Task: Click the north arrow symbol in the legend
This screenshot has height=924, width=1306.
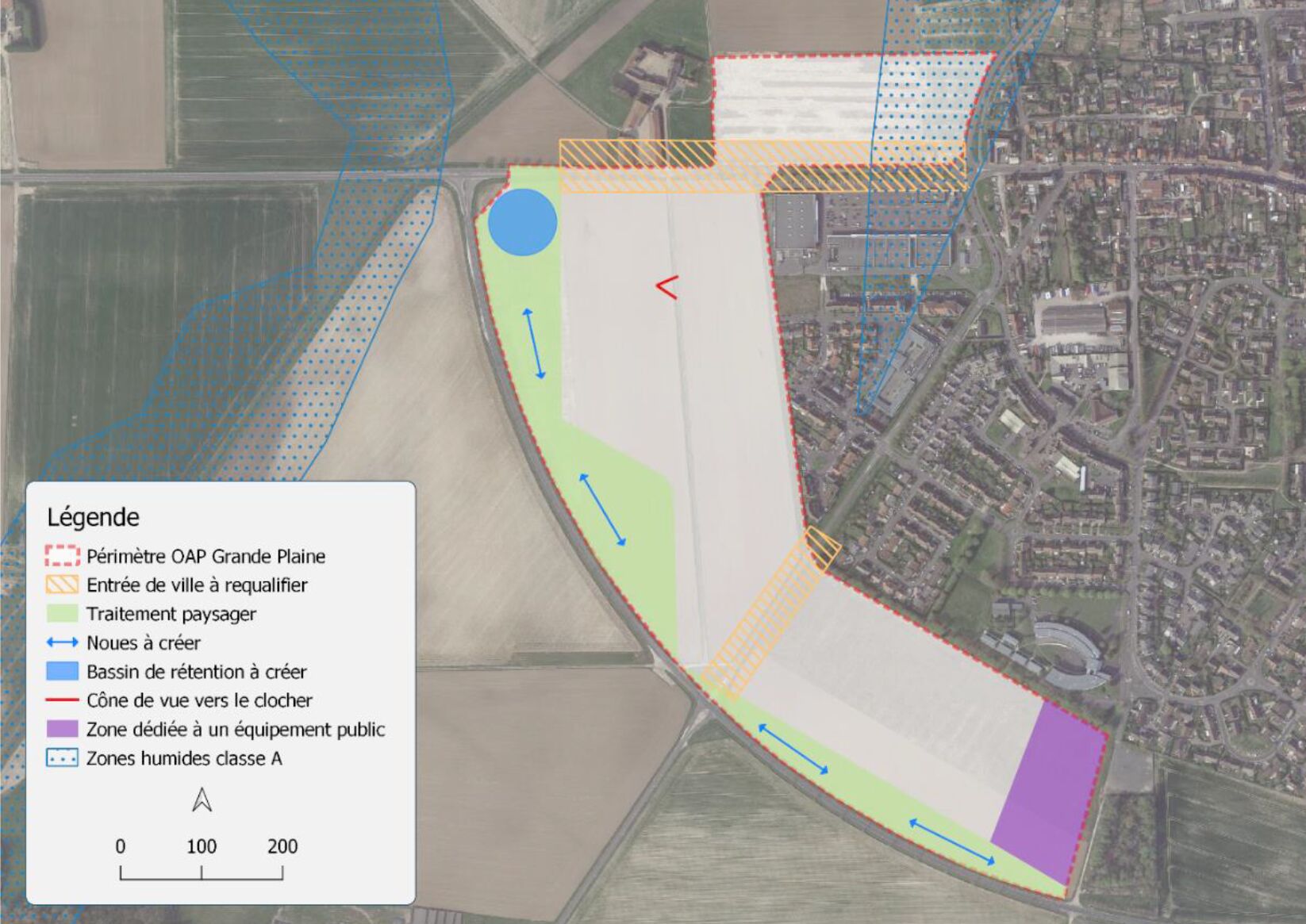Action: pos(202,799)
